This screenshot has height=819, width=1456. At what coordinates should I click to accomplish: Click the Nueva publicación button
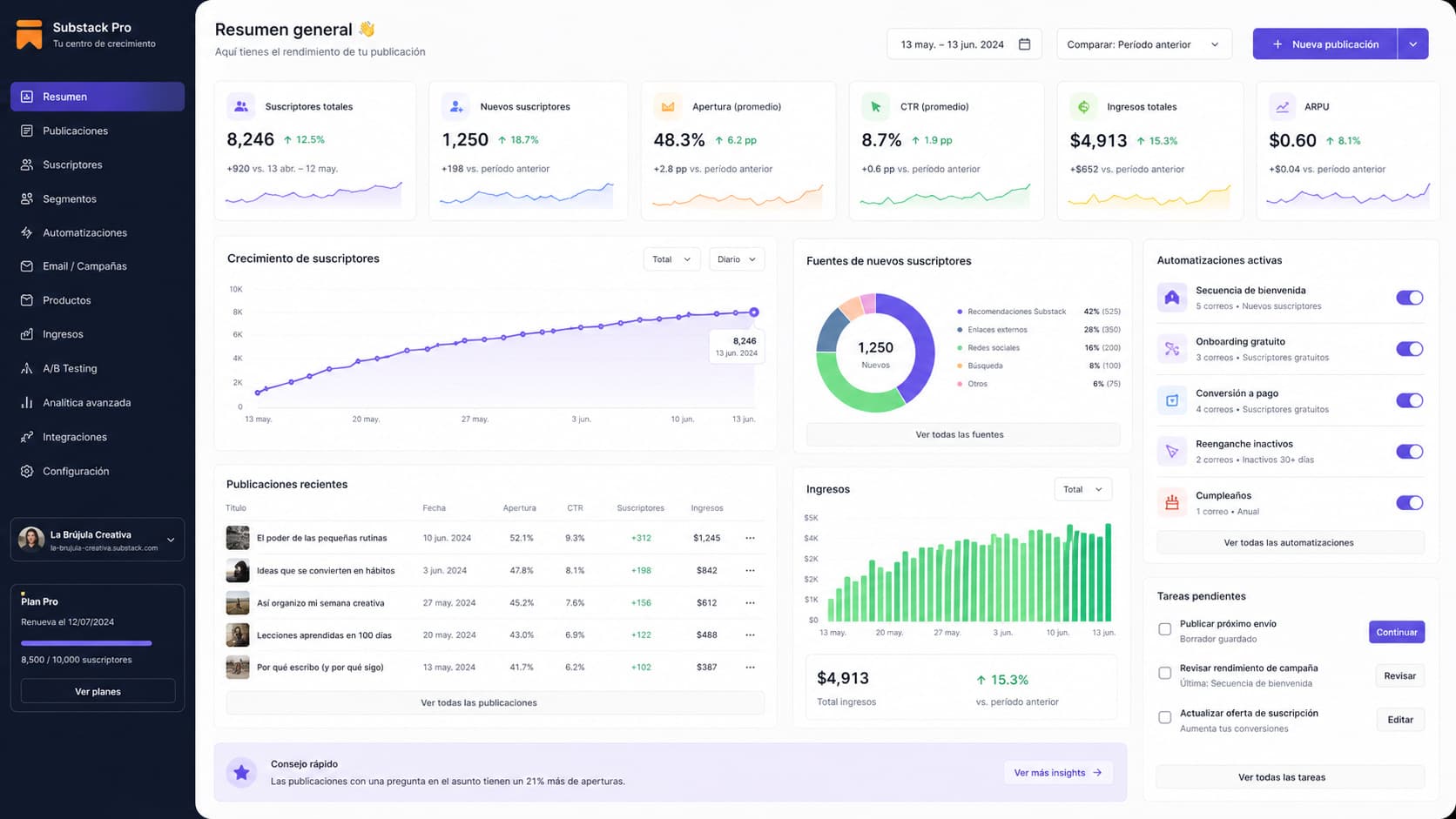(1325, 44)
